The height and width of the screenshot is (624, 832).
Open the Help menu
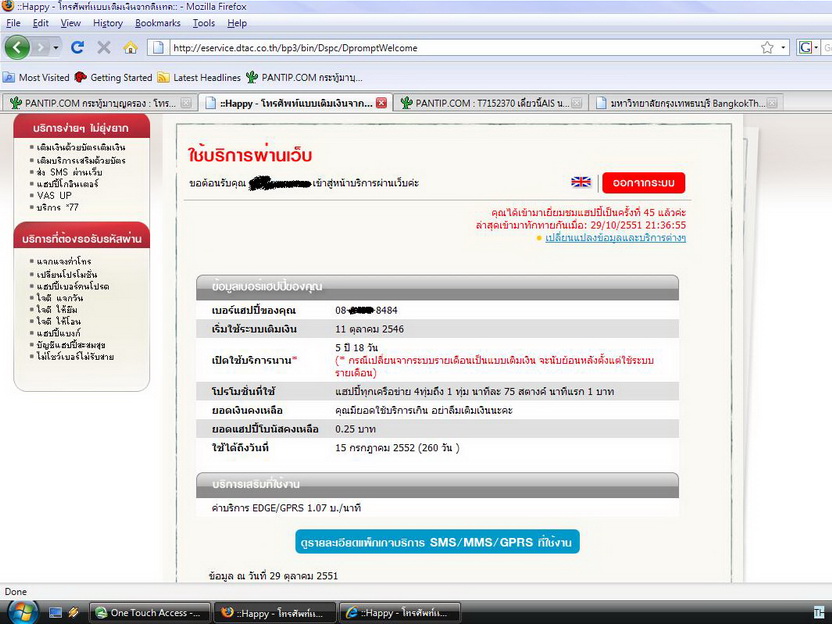237,23
